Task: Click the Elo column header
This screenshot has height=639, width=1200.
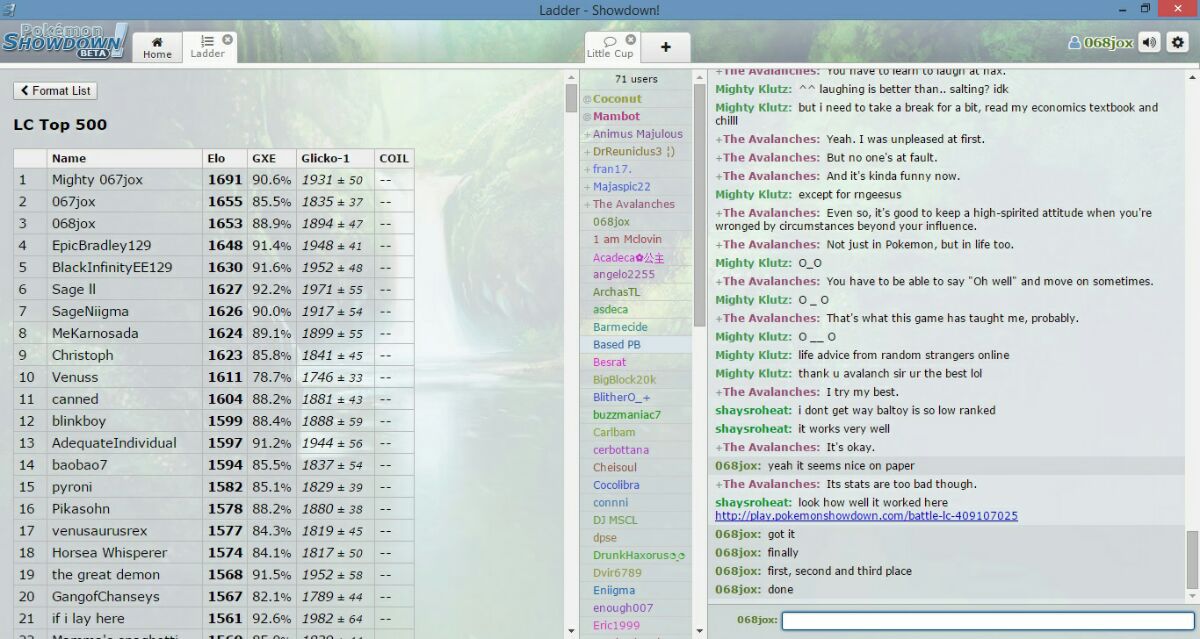Action: (x=224, y=158)
